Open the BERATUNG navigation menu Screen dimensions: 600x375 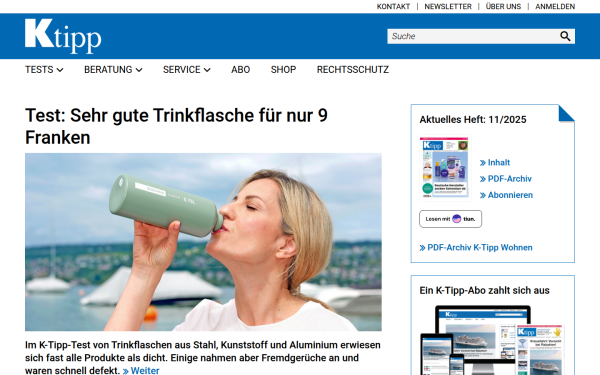click(113, 70)
